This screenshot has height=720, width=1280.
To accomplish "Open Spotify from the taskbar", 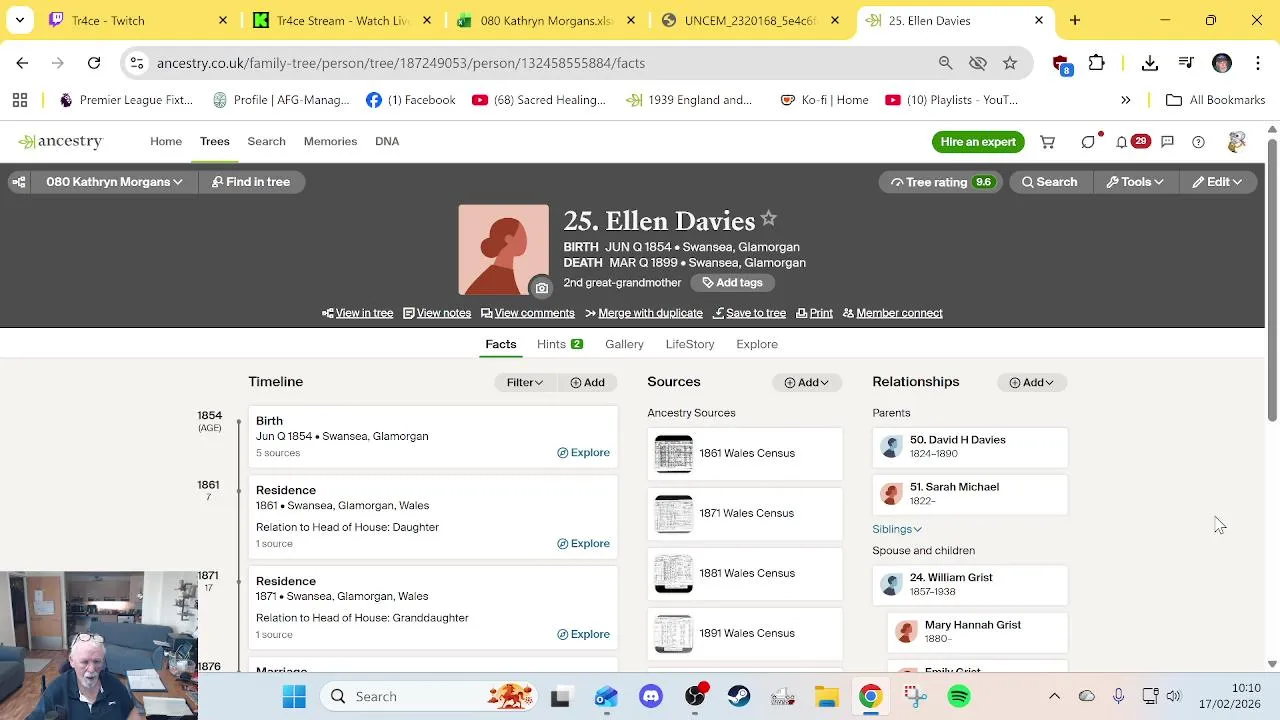I will pos(959,696).
